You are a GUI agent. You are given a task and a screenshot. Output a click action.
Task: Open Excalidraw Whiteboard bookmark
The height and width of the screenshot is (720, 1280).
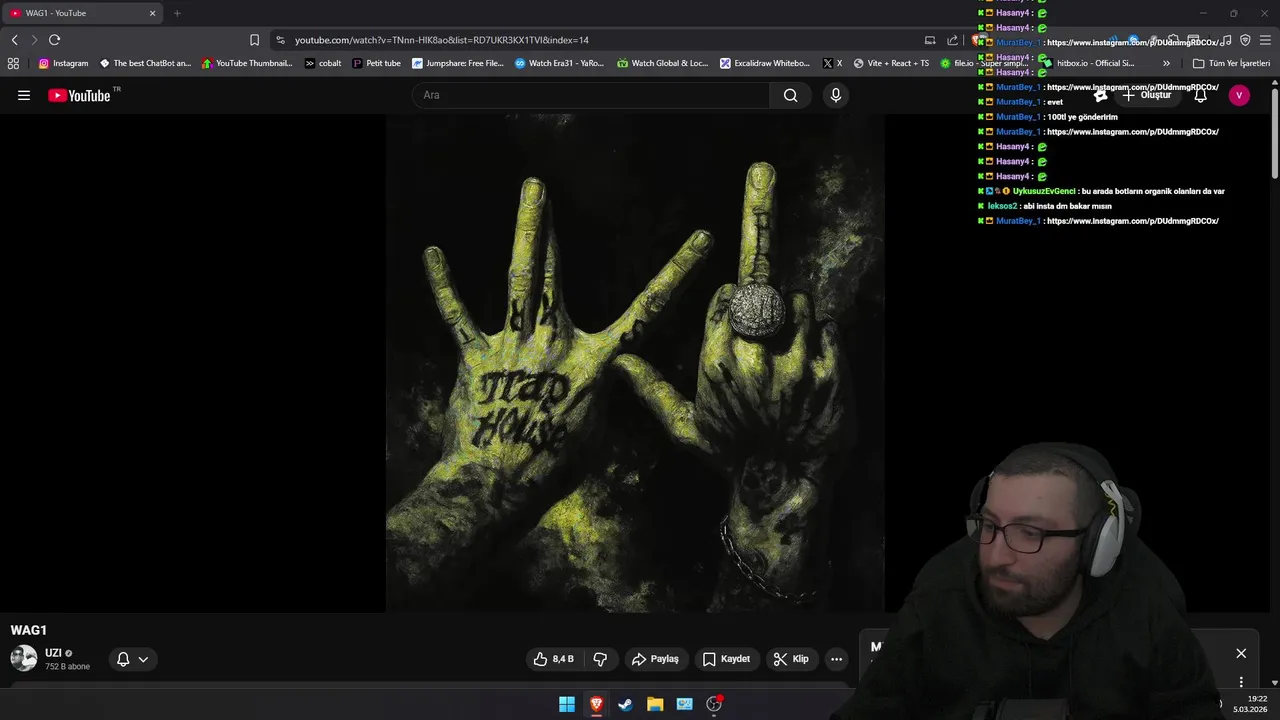coord(765,63)
